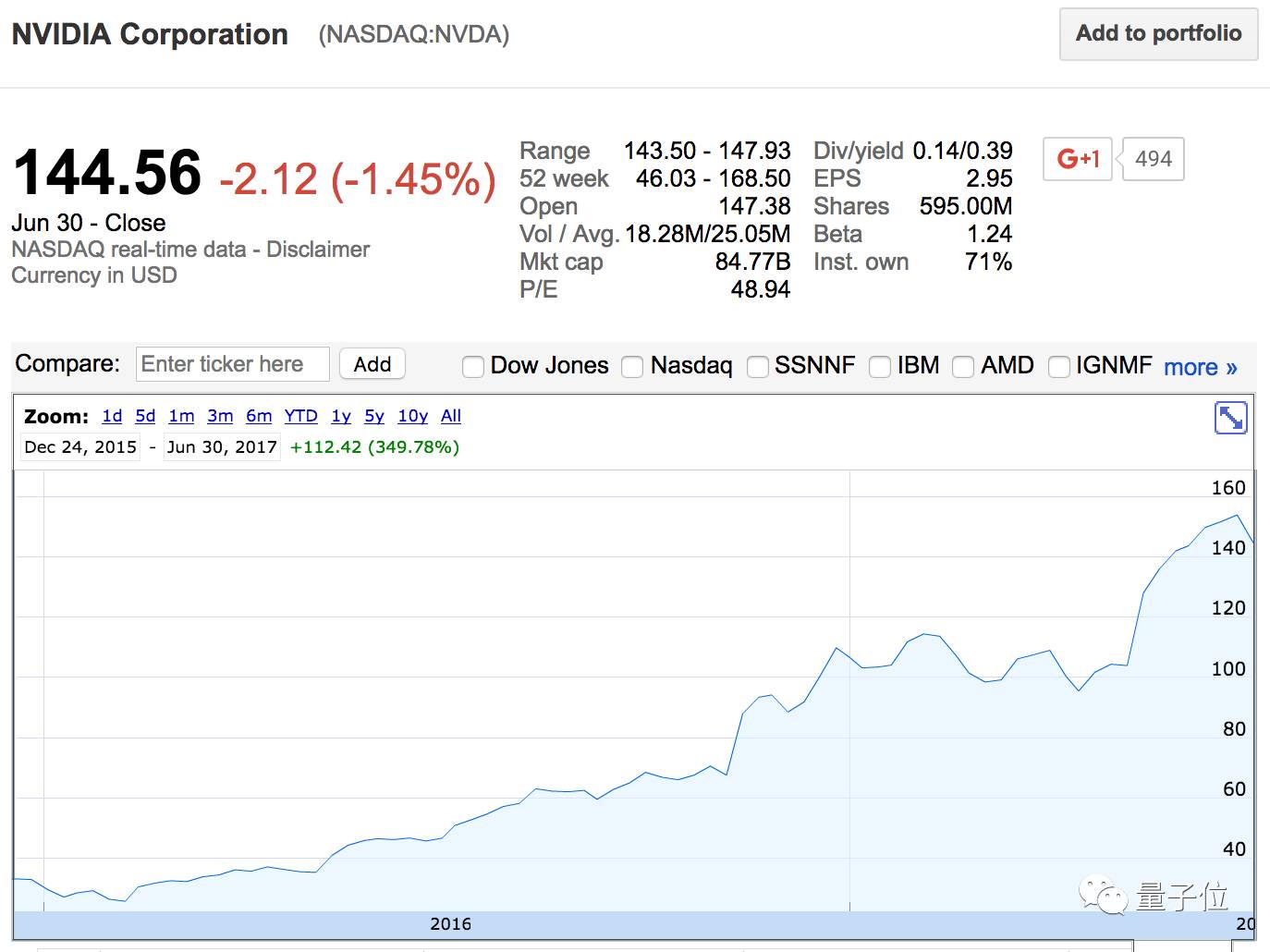
Task: Click the 'Currency in USD' text
Action: coord(94,275)
